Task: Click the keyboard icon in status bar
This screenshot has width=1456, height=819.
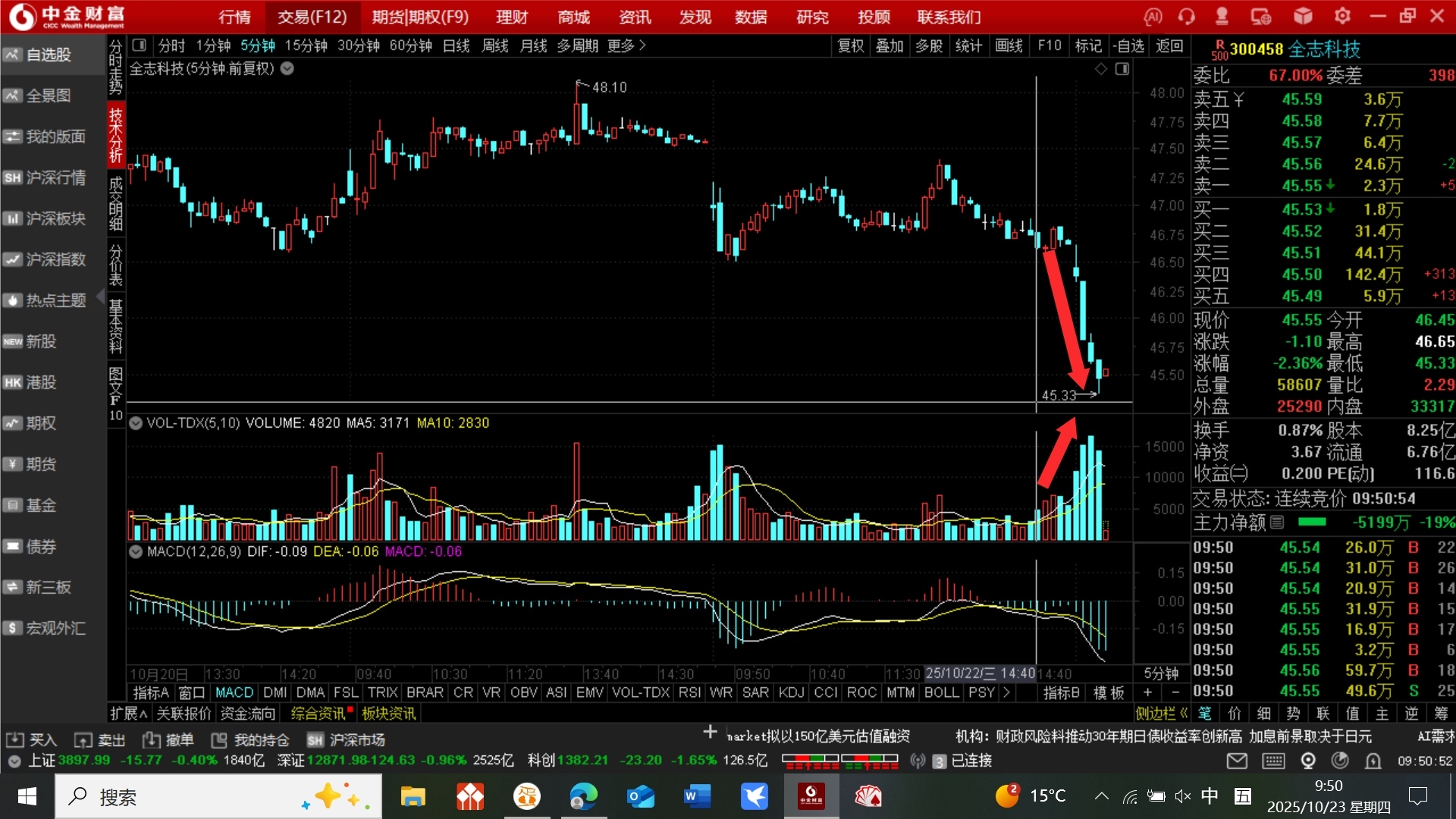Action: click(x=1273, y=761)
